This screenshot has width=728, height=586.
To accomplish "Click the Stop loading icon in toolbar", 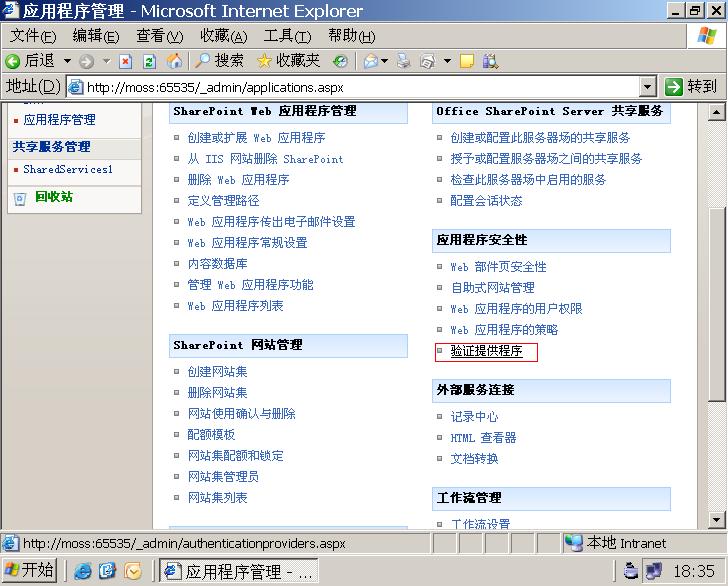I will (126, 61).
